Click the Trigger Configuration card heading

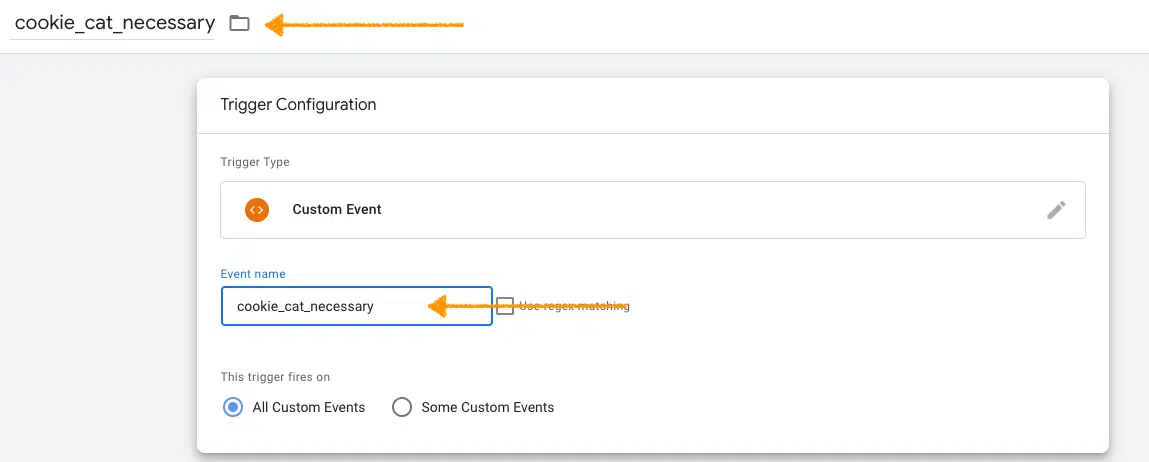(x=298, y=104)
